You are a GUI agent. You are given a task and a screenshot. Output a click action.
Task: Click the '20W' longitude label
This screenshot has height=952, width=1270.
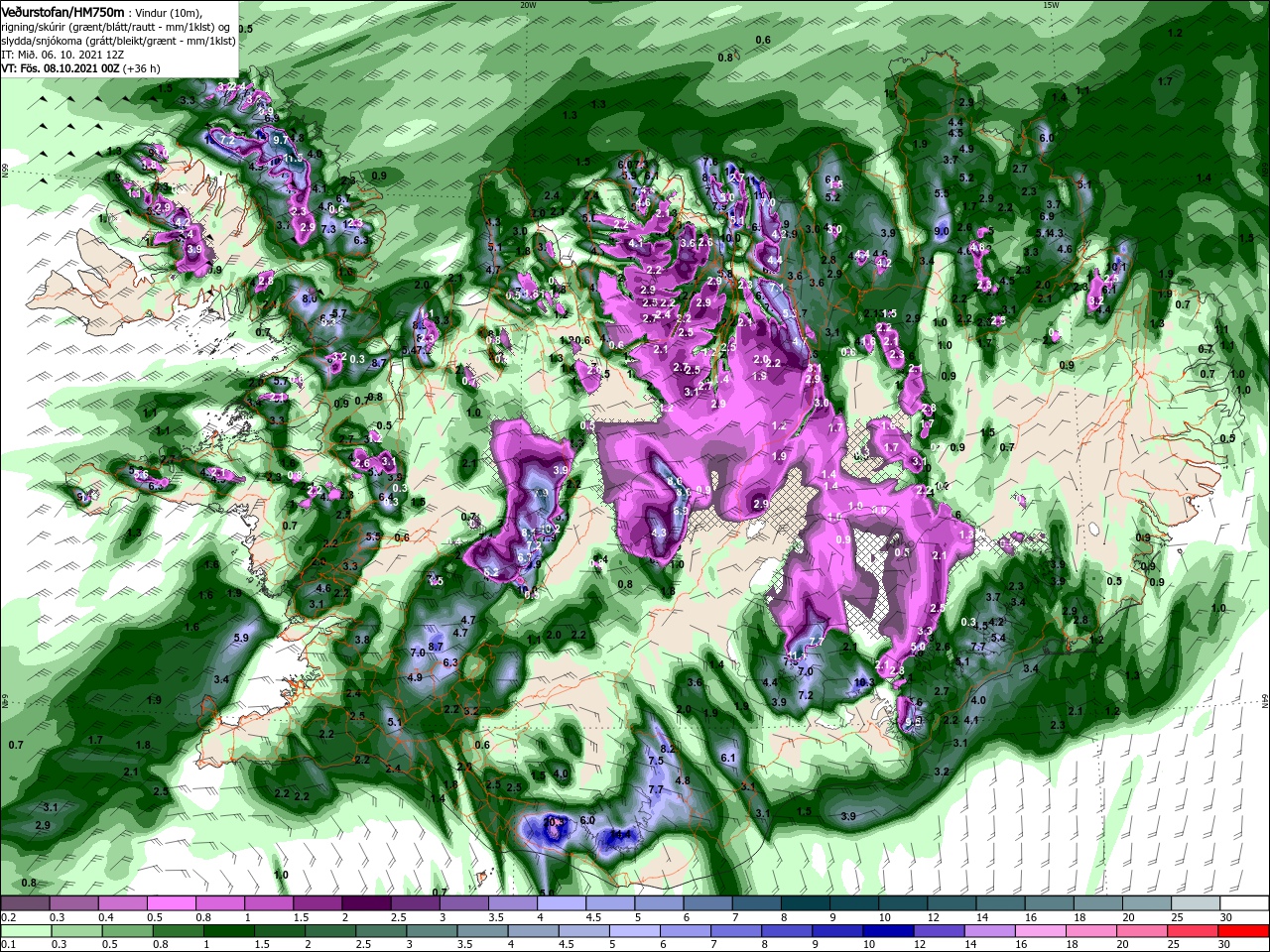(528, 4)
